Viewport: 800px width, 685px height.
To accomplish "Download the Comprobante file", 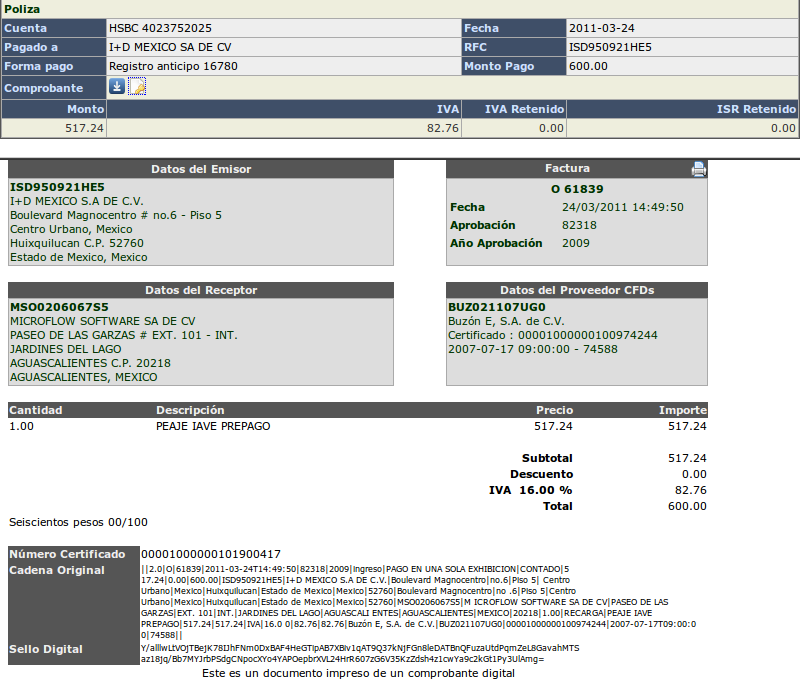I will tap(117, 86).
